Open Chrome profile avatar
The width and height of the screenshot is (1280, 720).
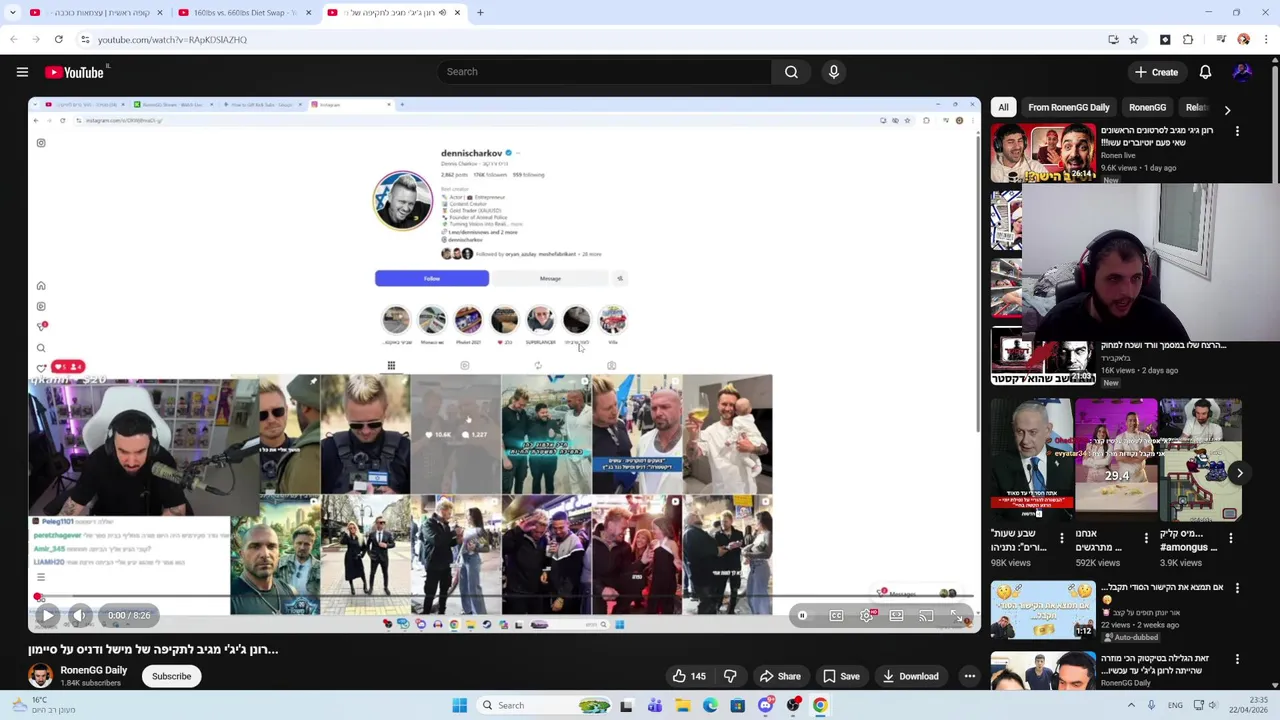click(x=1243, y=40)
